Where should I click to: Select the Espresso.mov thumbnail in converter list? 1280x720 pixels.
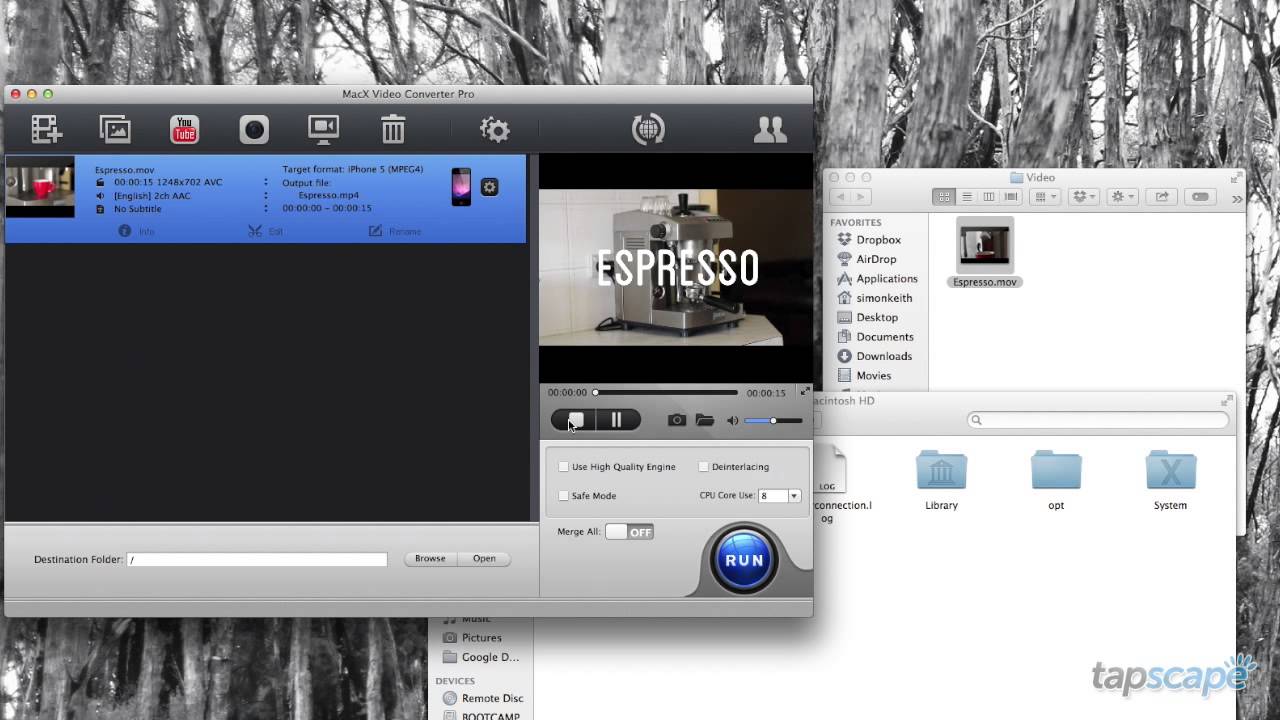(40, 187)
